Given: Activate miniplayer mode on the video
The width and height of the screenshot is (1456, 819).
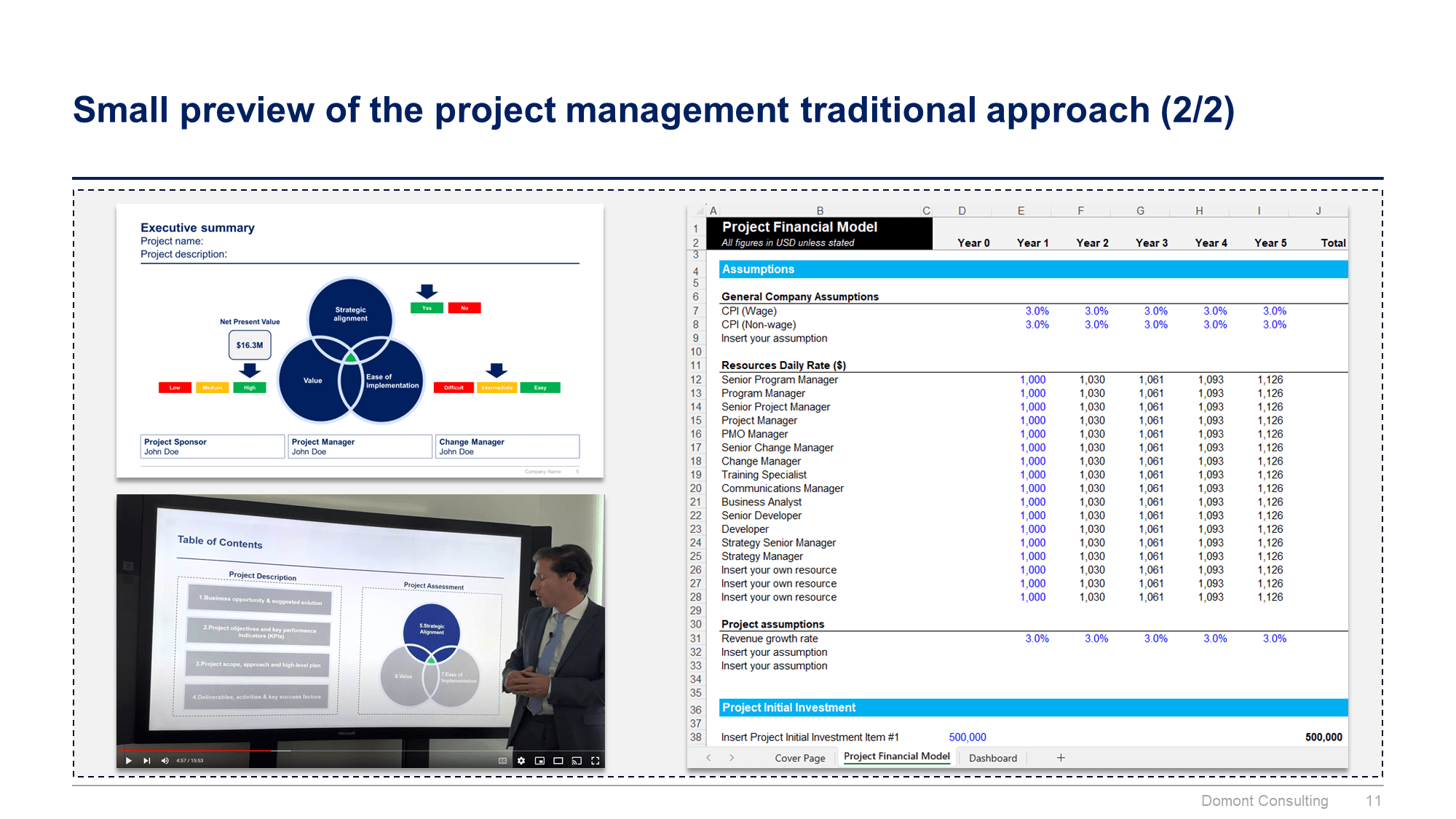Looking at the screenshot, I should click(x=539, y=760).
